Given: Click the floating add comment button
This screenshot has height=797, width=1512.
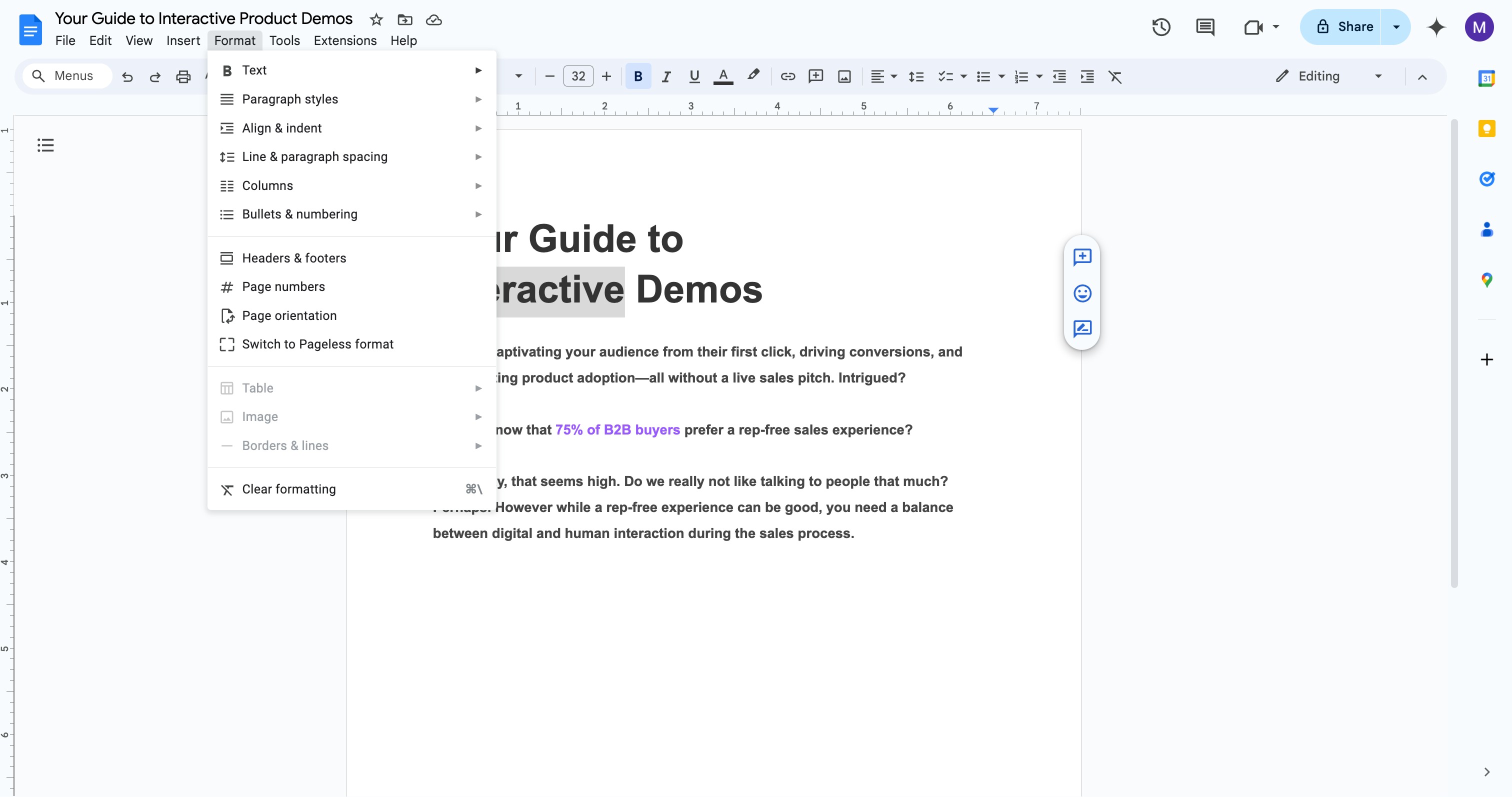Looking at the screenshot, I should (1082, 257).
